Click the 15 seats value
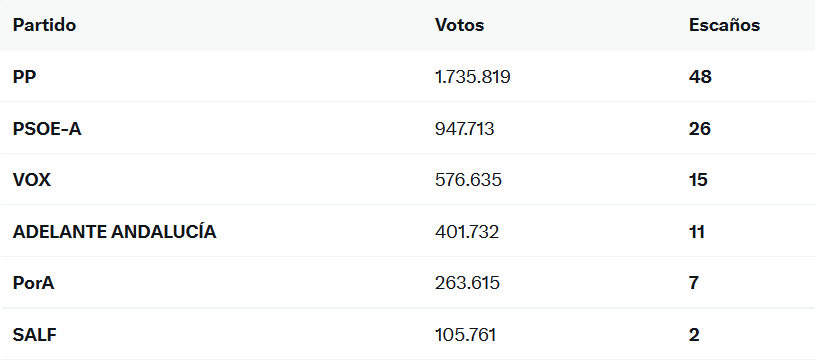Image resolution: width=815 pixels, height=361 pixels. 698,180
